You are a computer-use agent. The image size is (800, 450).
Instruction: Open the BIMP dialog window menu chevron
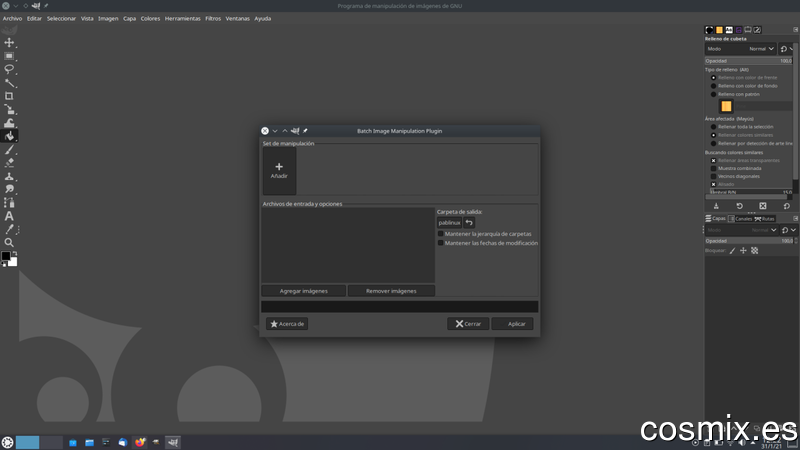pyautogui.click(x=275, y=131)
